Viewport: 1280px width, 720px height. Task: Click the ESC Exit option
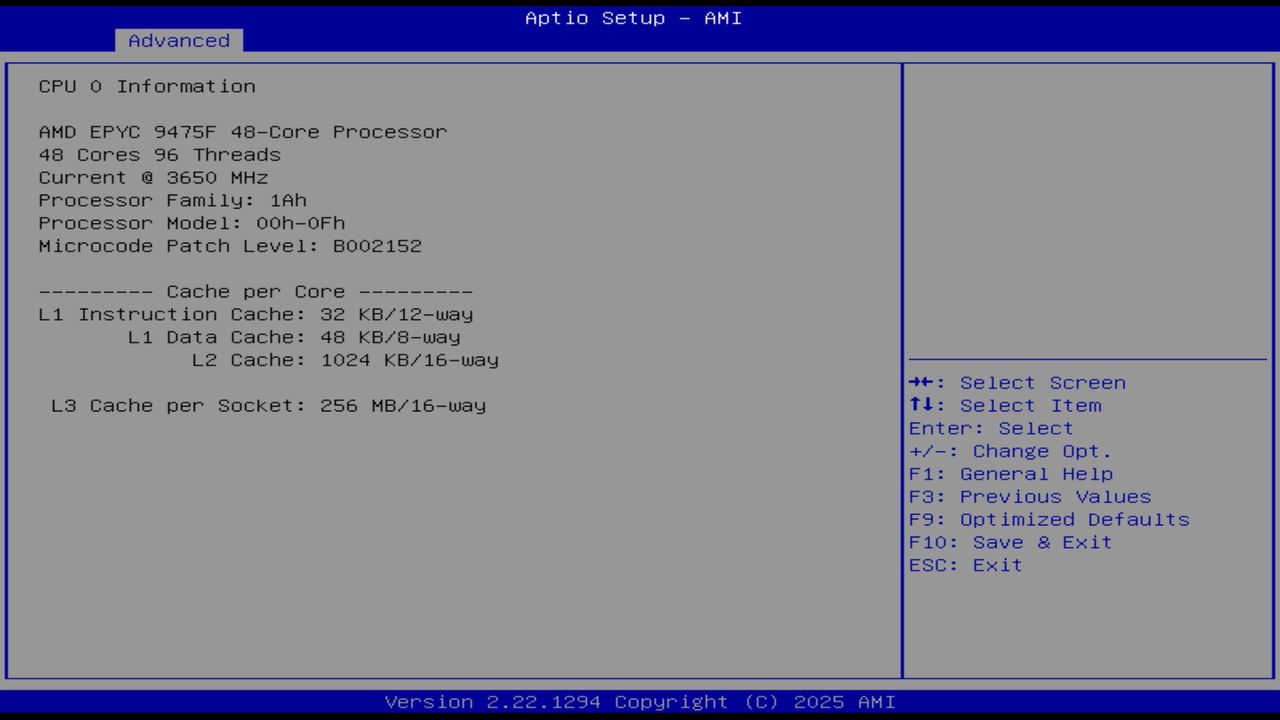click(964, 565)
